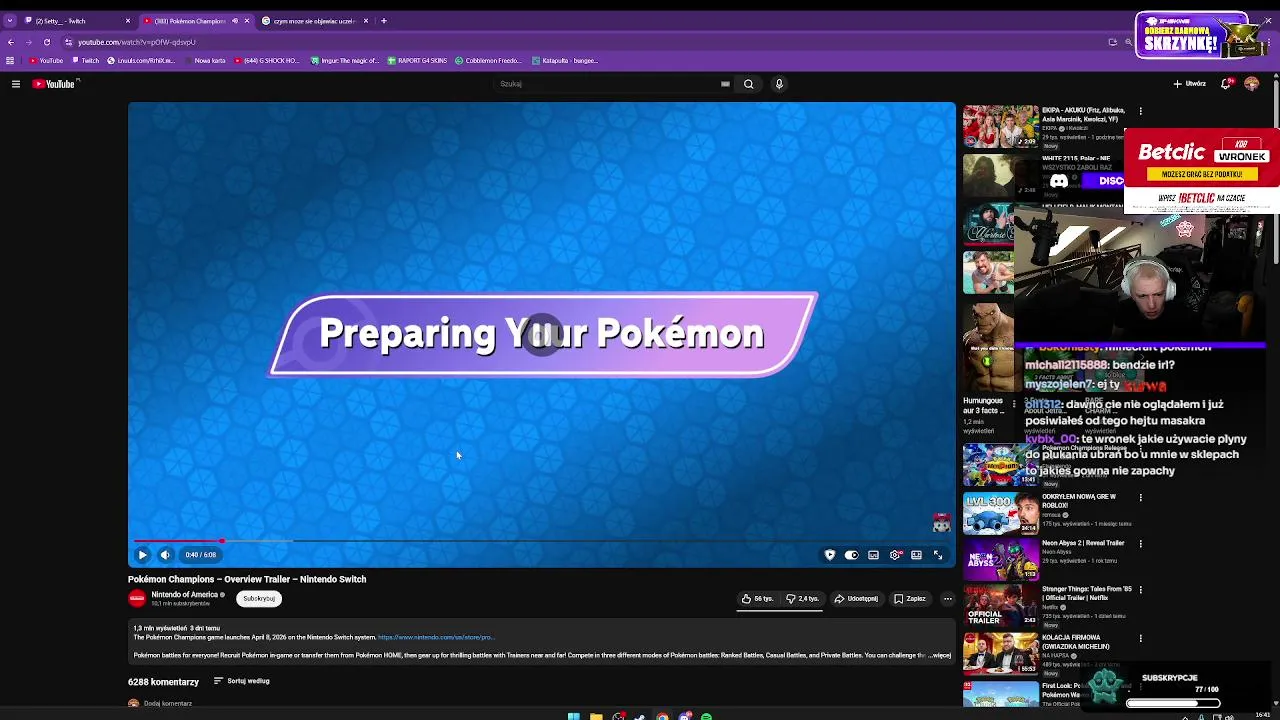Image resolution: width=1280 pixels, height=720 pixels.
Task: Open Spotify from the taskbar
Action: coord(706,716)
